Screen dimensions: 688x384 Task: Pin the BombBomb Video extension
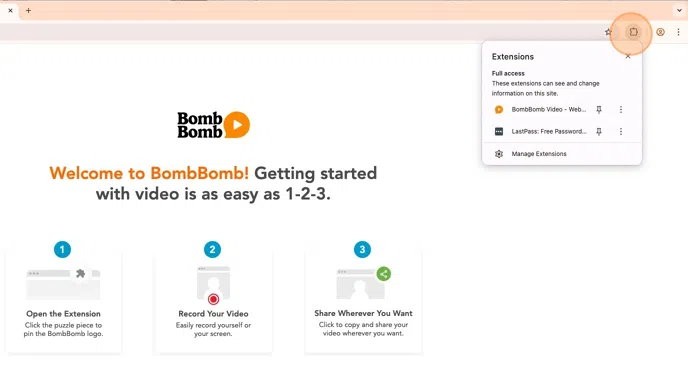[599, 109]
